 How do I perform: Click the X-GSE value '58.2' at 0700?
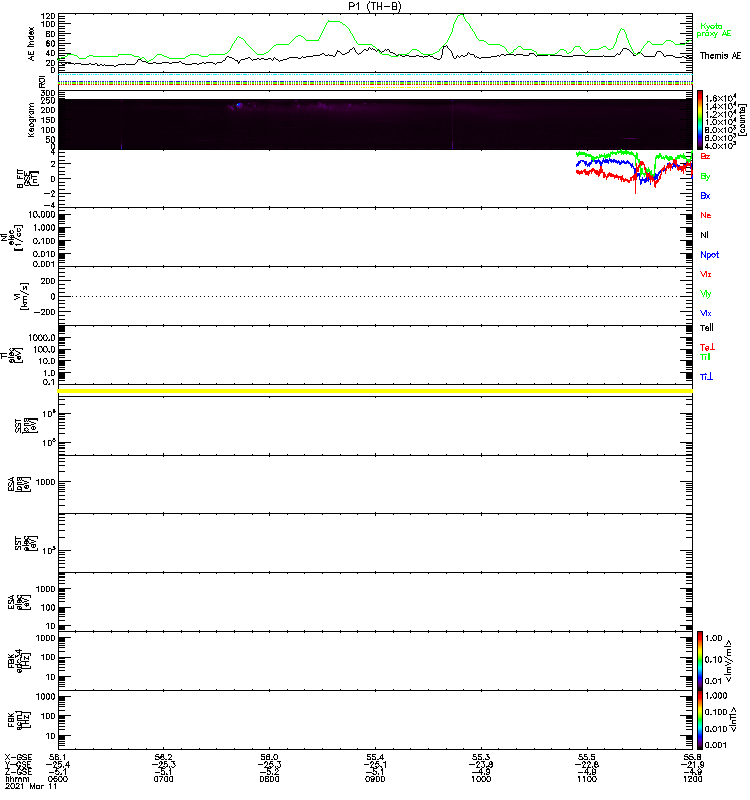(163, 757)
